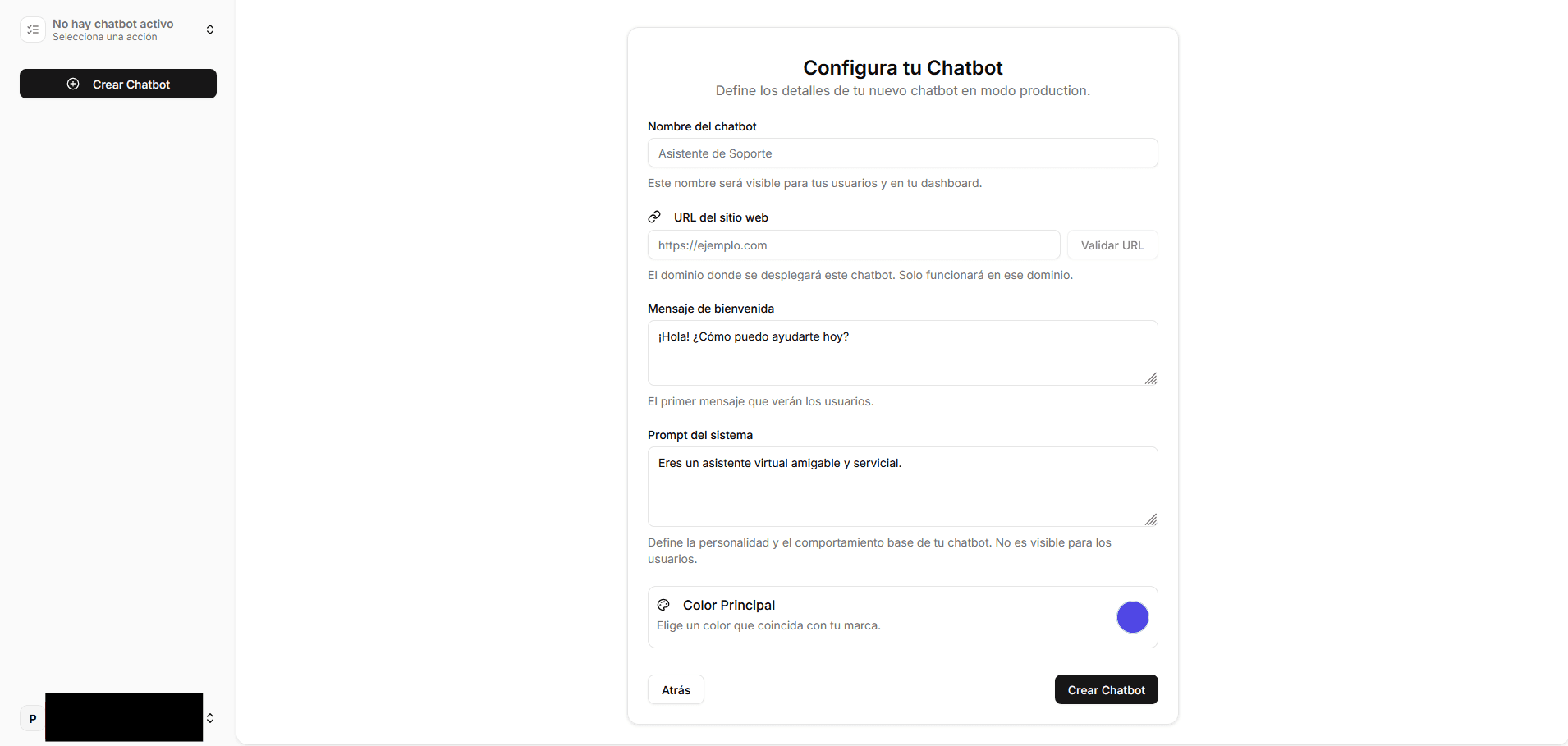Click the palette icon beside 'Color Principal'

663,605
